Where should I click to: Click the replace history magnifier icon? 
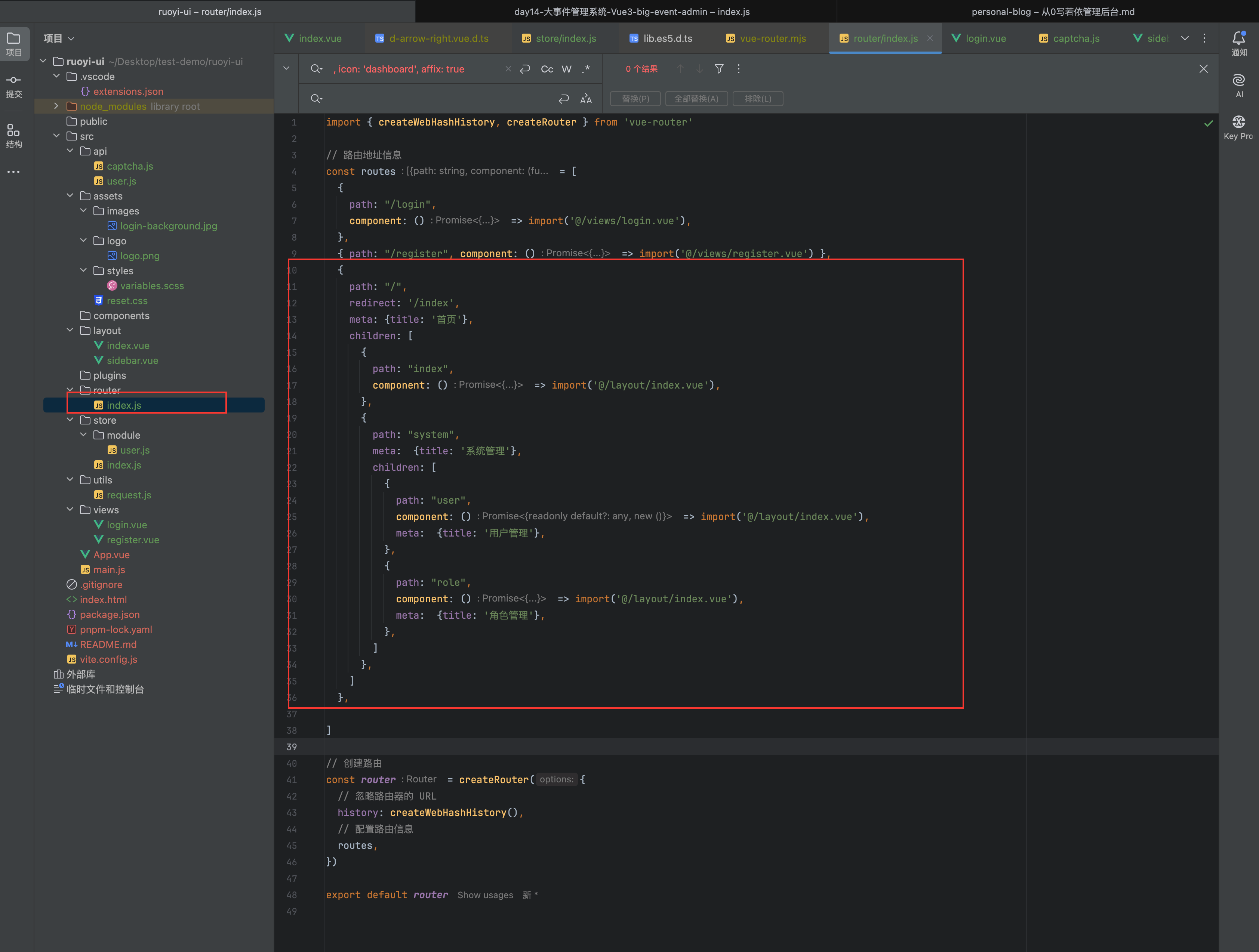click(x=317, y=98)
